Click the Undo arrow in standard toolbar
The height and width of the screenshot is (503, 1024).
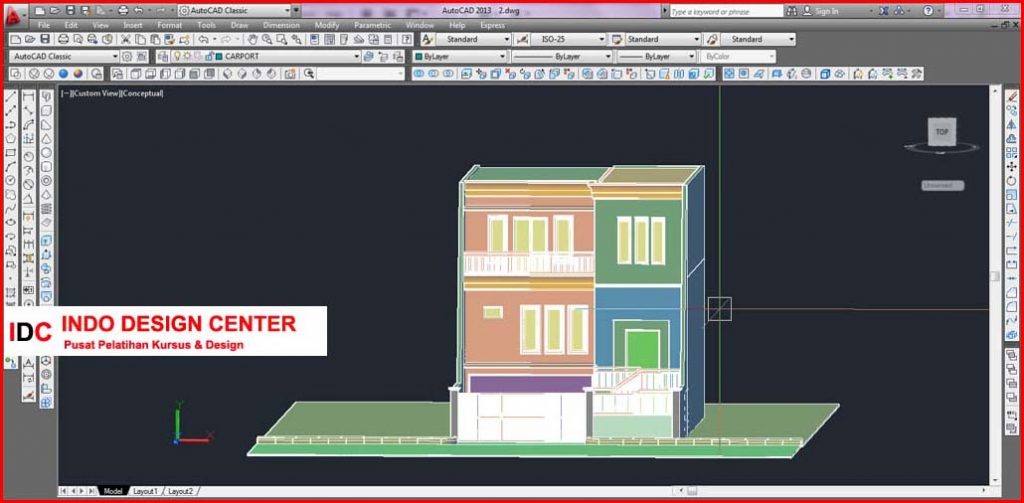tap(203, 40)
